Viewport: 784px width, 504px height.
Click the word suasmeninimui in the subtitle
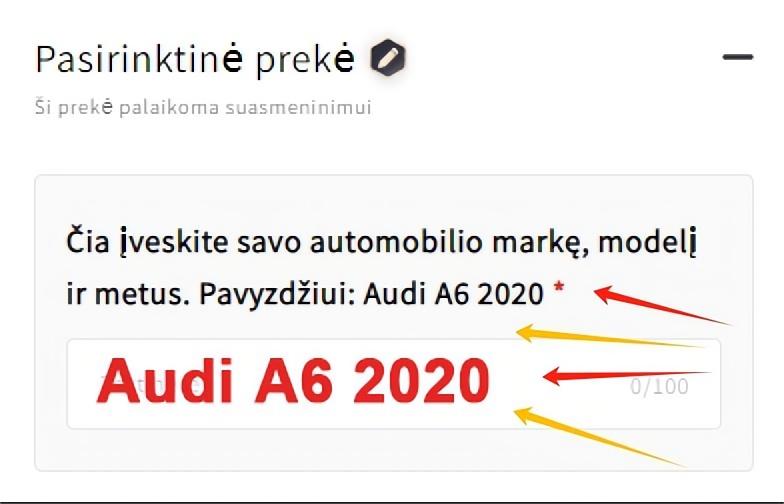click(298, 108)
